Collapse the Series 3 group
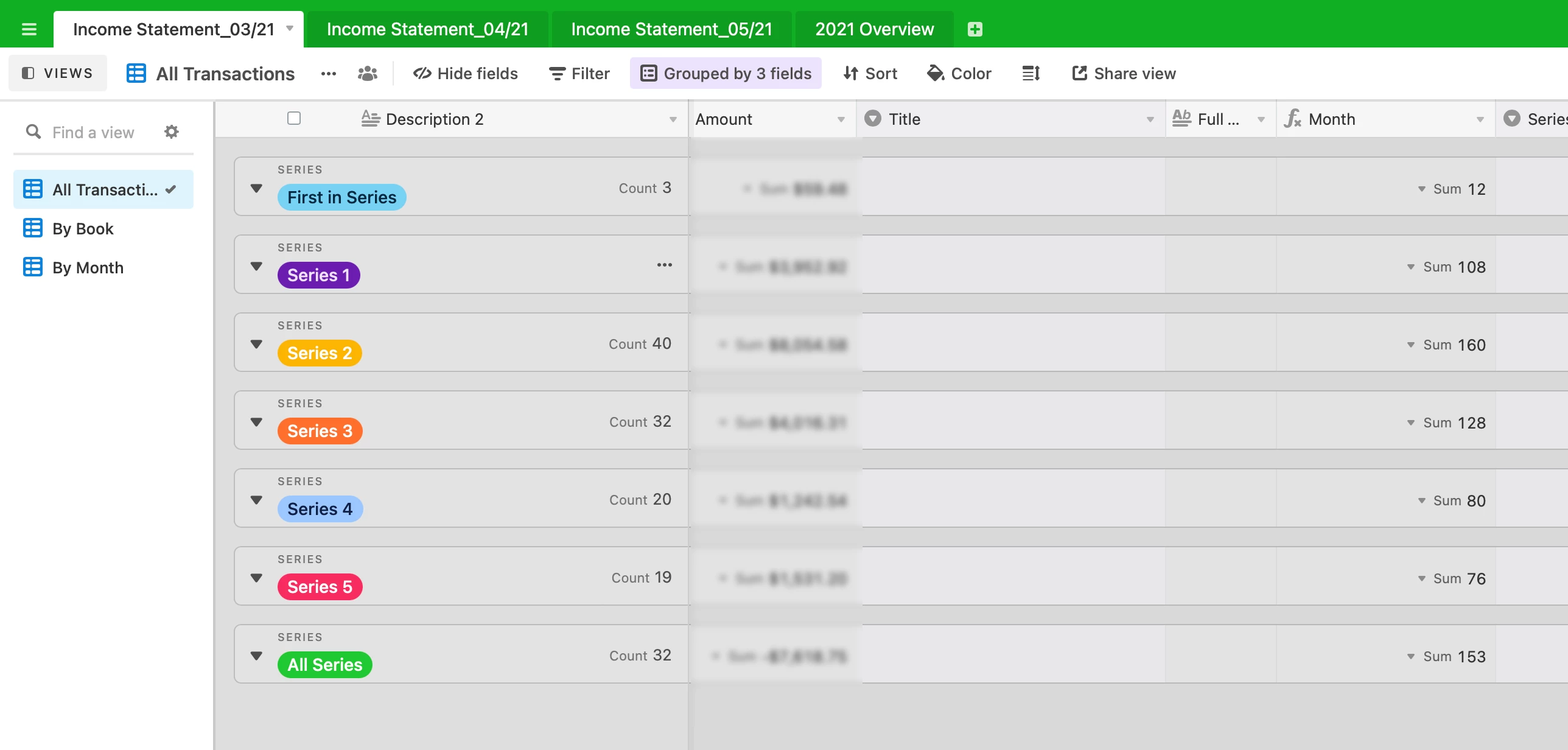Screen dimensions: 1568x750 pos(256,422)
